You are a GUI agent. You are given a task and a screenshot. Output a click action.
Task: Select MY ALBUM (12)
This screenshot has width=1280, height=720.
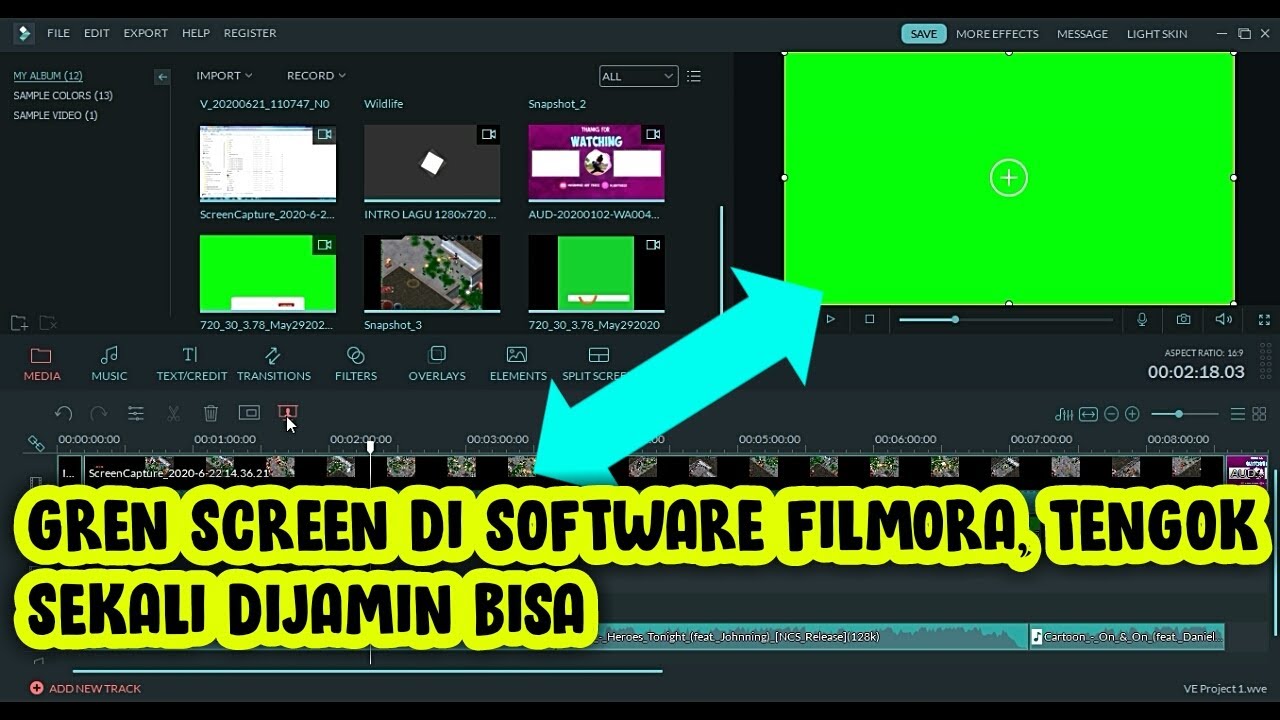click(x=48, y=76)
